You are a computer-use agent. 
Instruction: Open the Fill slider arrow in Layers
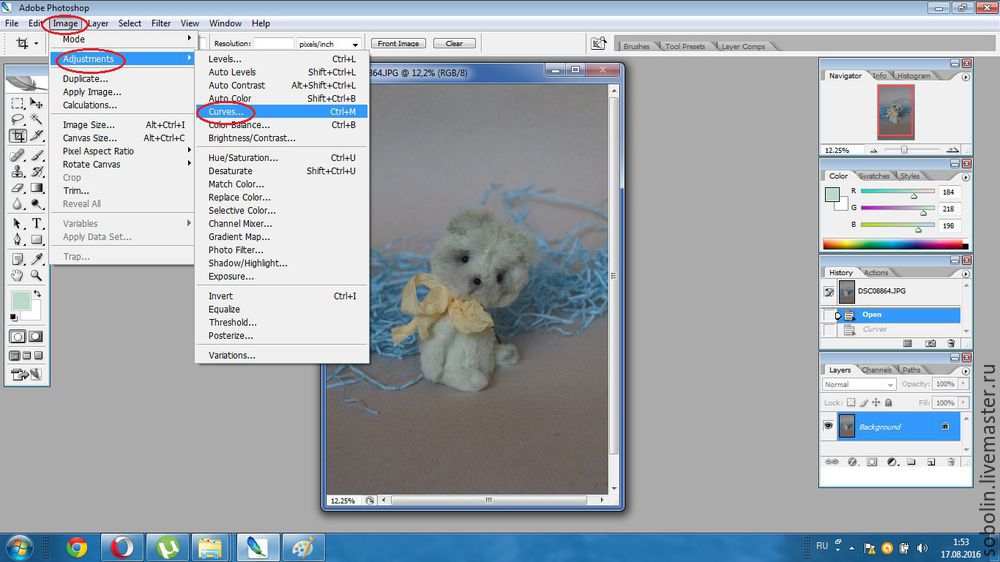point(964,403)
